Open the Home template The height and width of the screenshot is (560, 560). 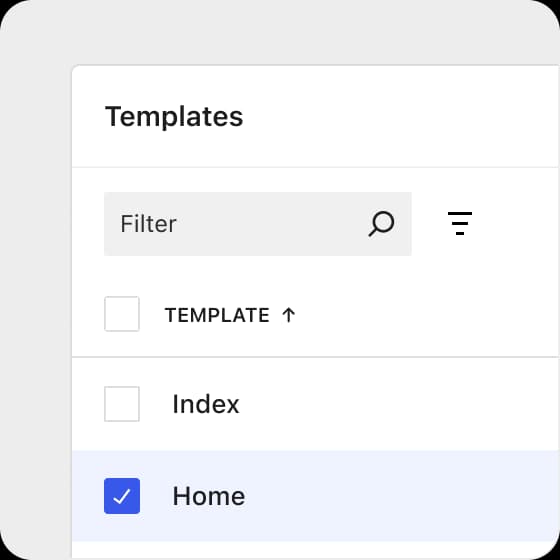[x=209, y=496]
